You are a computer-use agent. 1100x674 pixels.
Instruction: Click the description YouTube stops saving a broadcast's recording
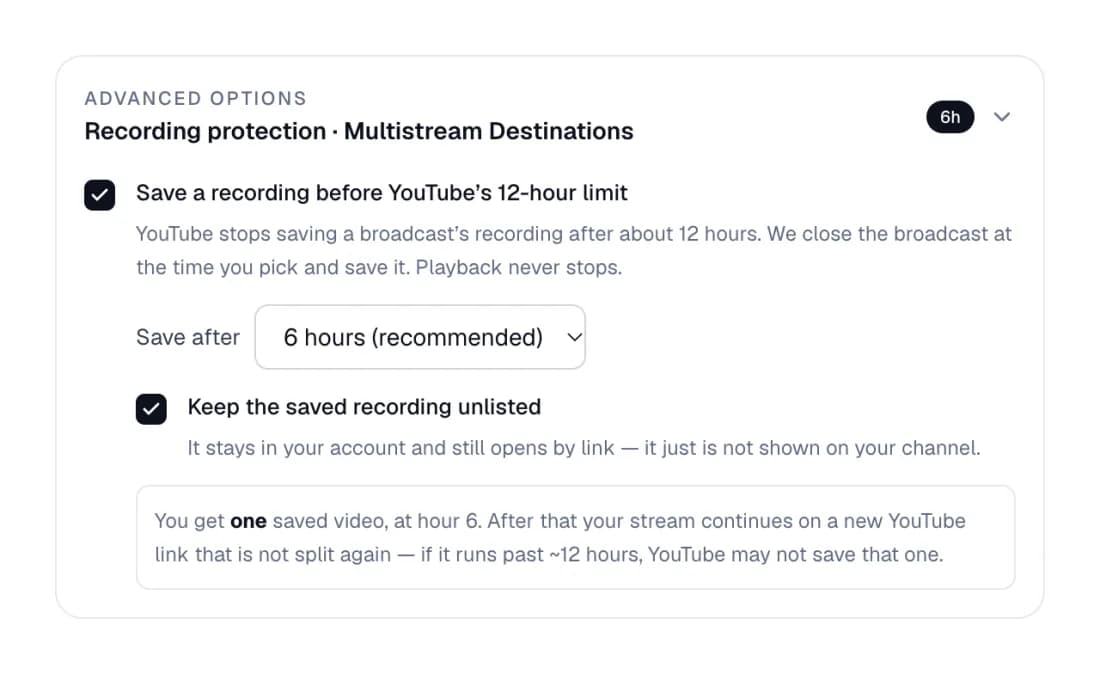[x=574, y=250]
